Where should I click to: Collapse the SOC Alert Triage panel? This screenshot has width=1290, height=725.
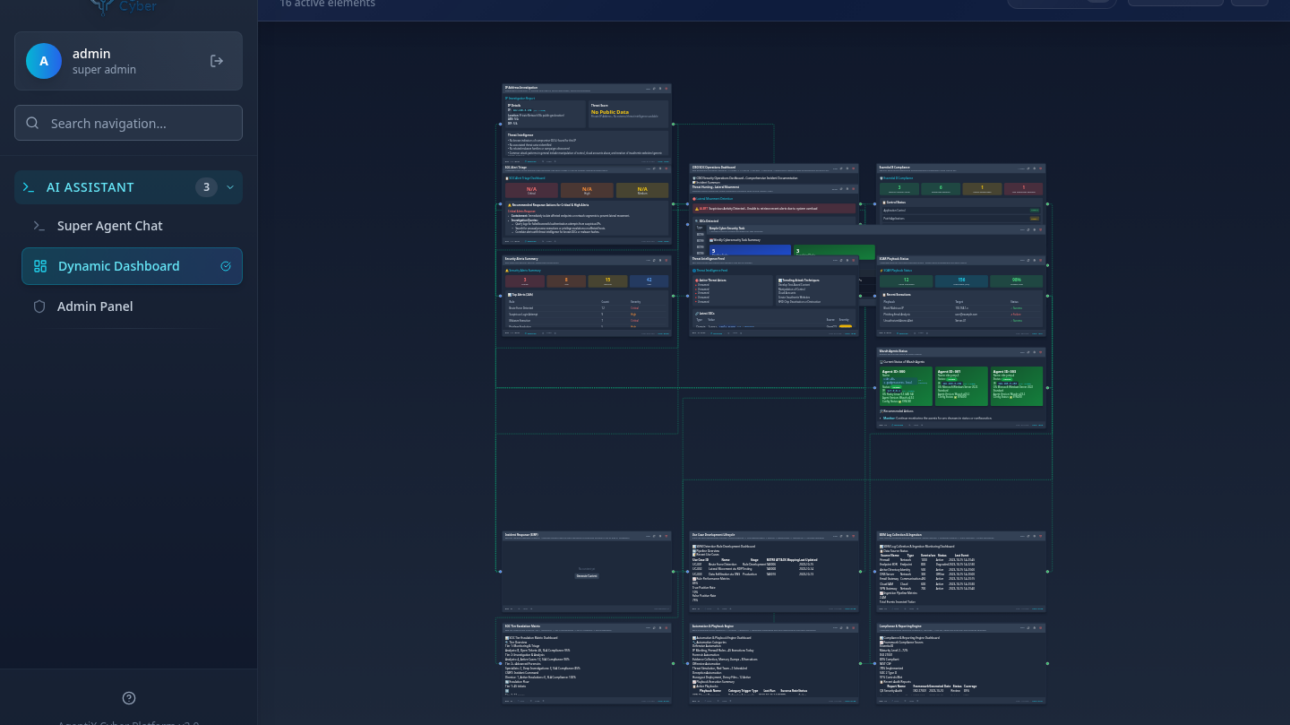coord(648,168)
